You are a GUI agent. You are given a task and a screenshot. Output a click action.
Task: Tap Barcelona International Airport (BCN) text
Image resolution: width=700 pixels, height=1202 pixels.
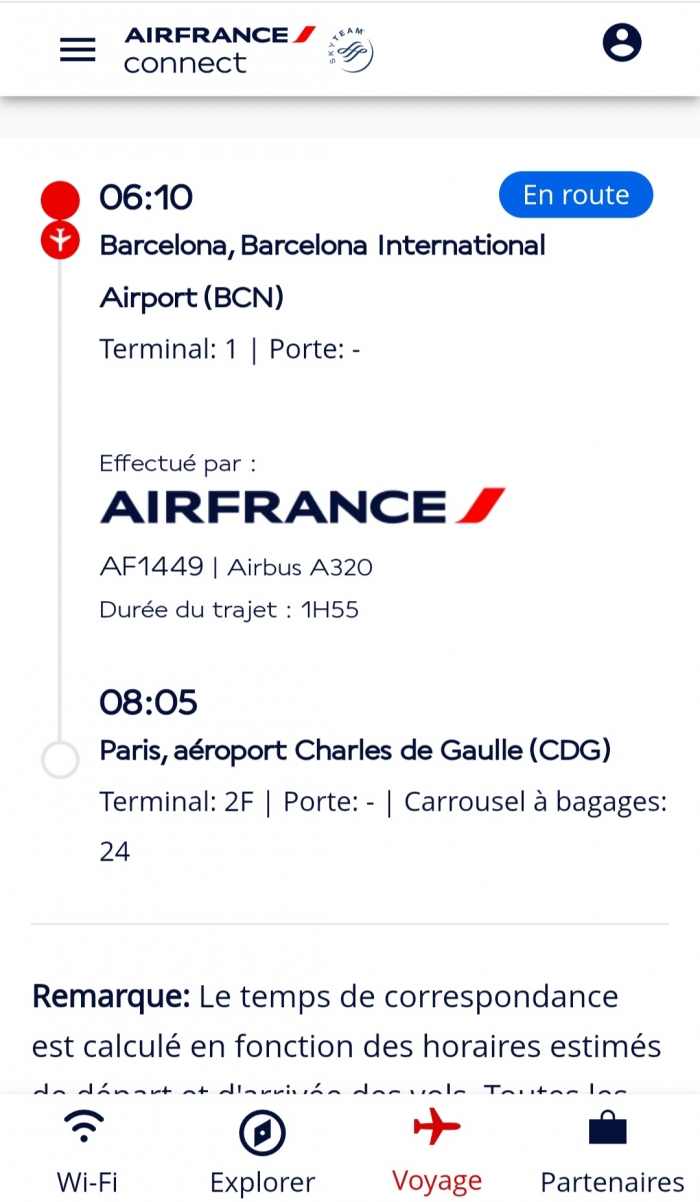[322, 271]
